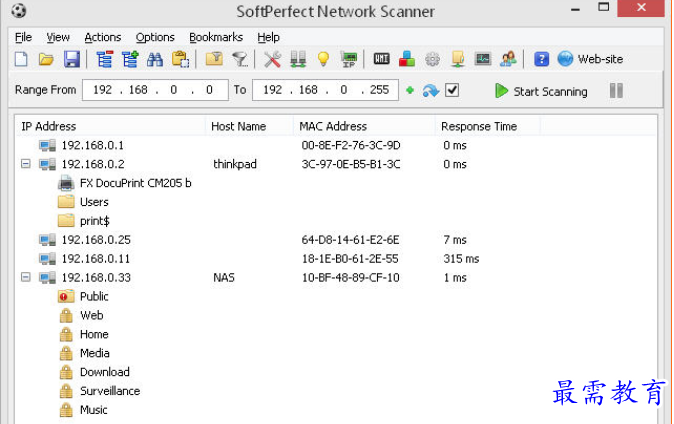Toggle the checkbox next to the range arrow

(452, 90)
